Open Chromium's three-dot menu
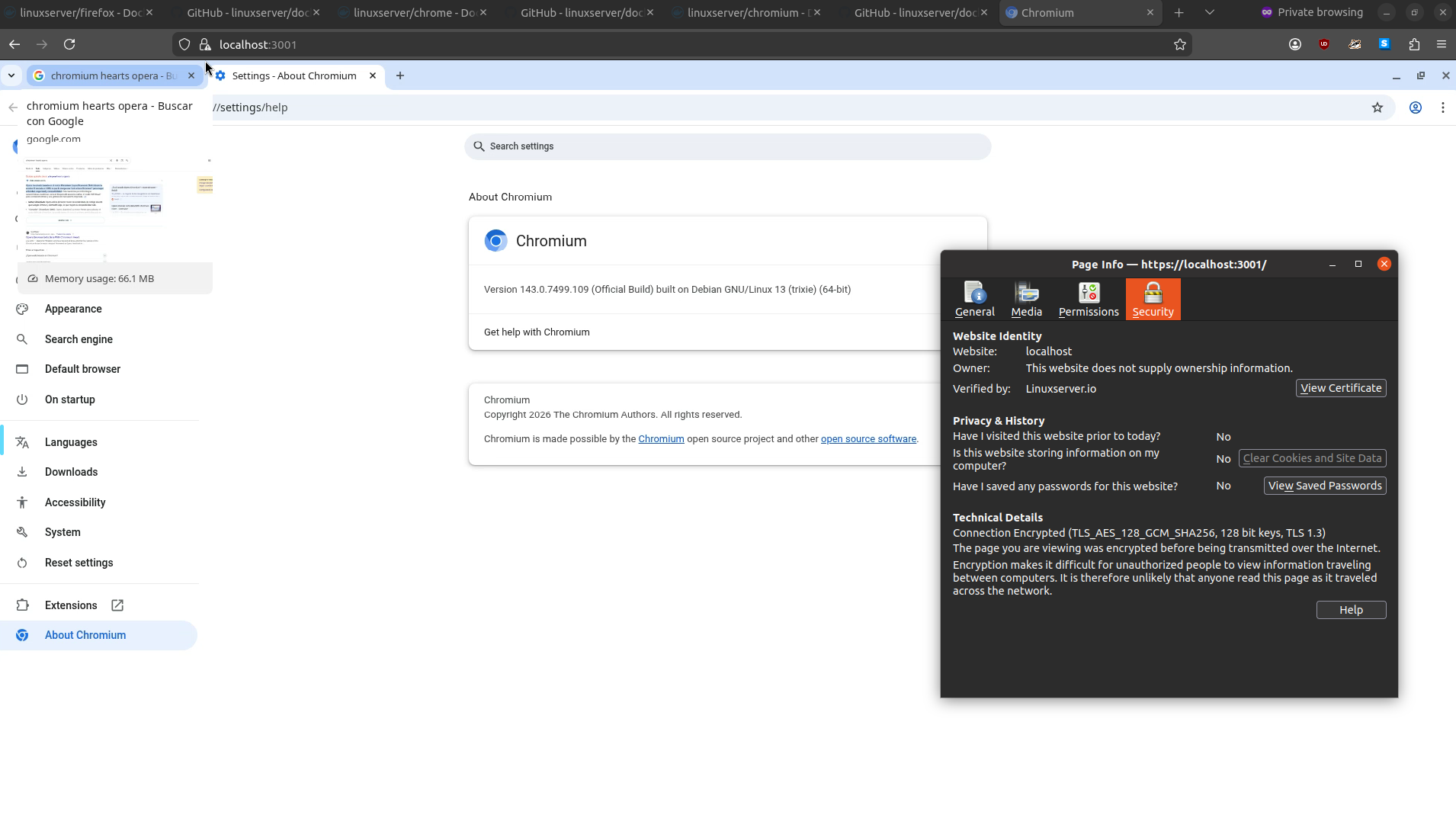Screen dimensions: 1456x815 pos(1443,107)
